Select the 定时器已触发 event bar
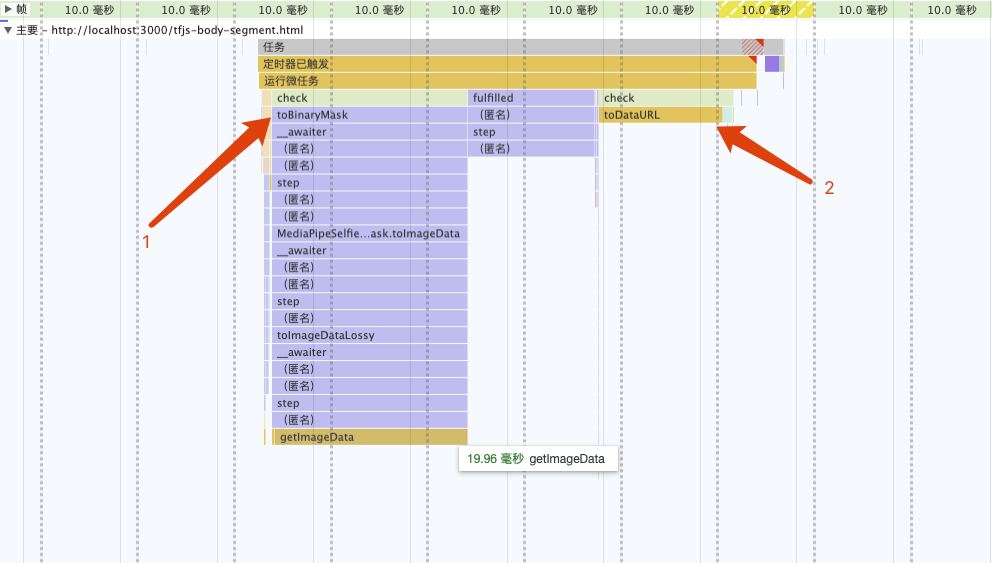 tap(507, 64)
